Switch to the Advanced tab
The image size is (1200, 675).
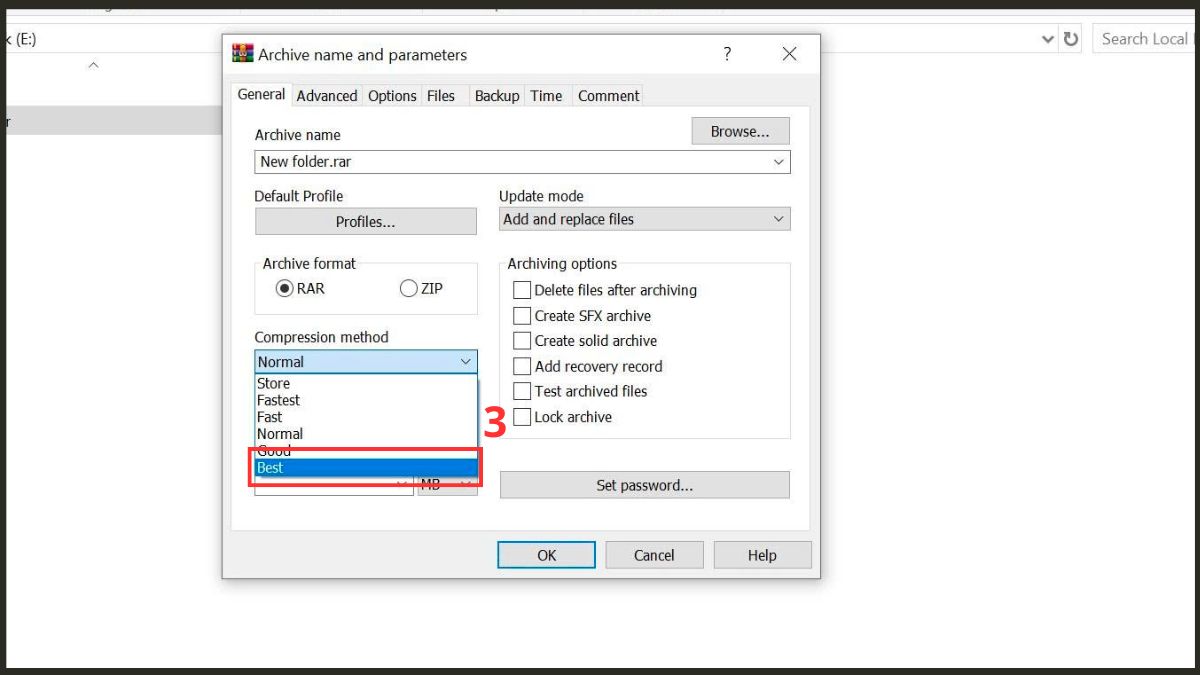point(327,96)
